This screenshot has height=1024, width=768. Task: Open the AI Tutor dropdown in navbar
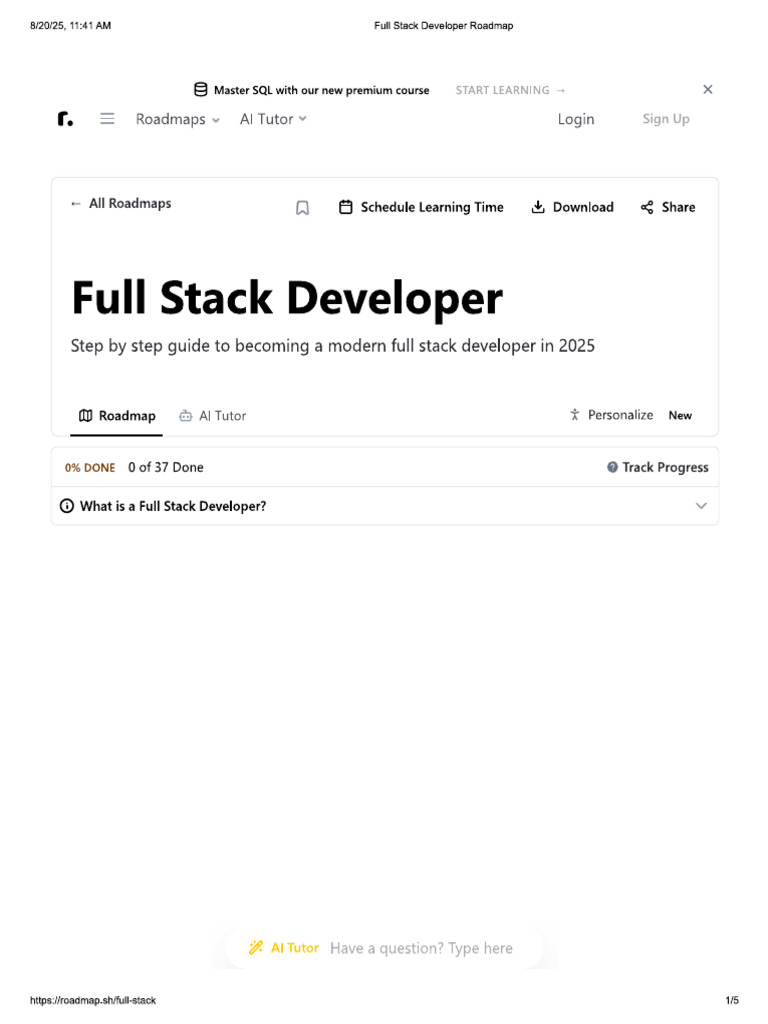(x=273, y=119)
